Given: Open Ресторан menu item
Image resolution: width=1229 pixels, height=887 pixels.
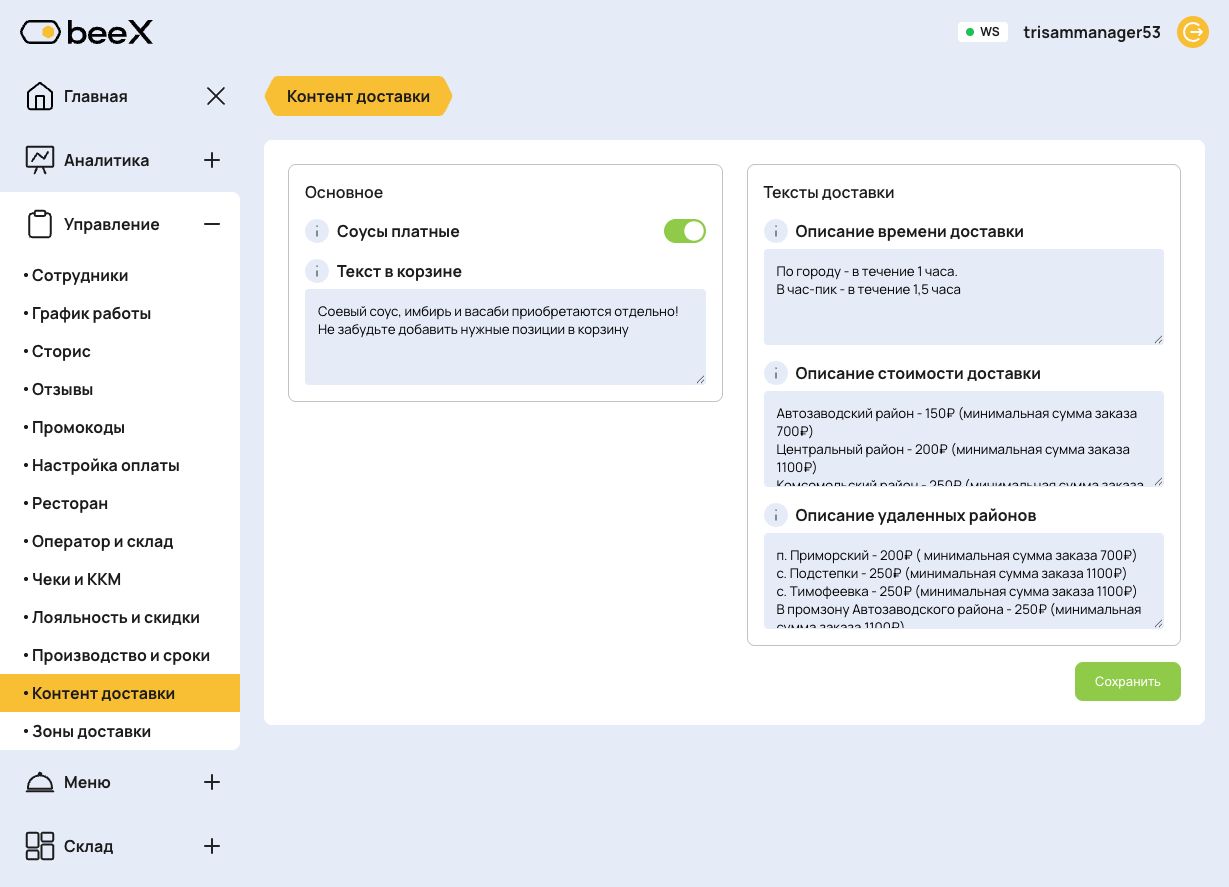Looking at the screenshot, I should (120, 503).
